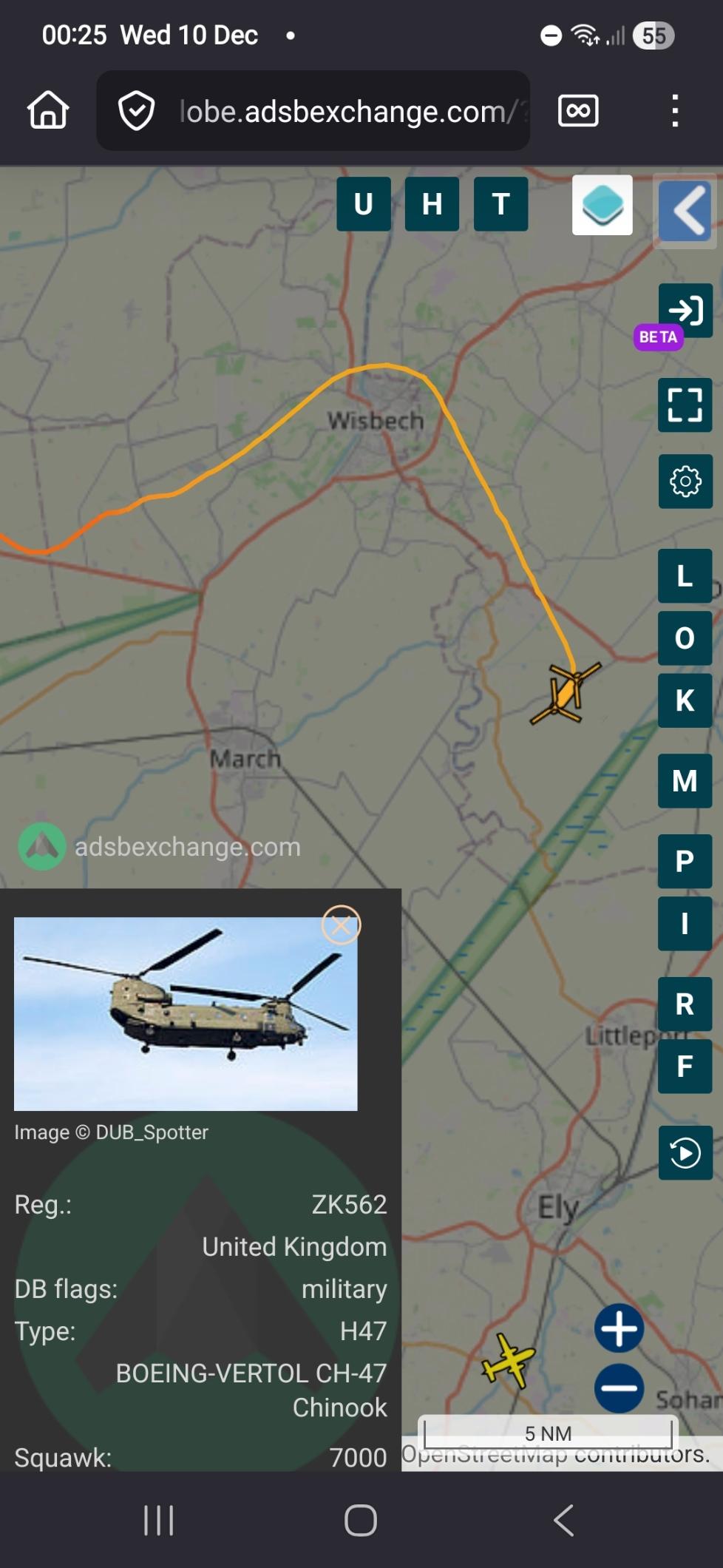The width and height of the screenshot is (723, 1568).
Task: Collapse sidebar with the left chevron arrow
Action: pos(685,211)
